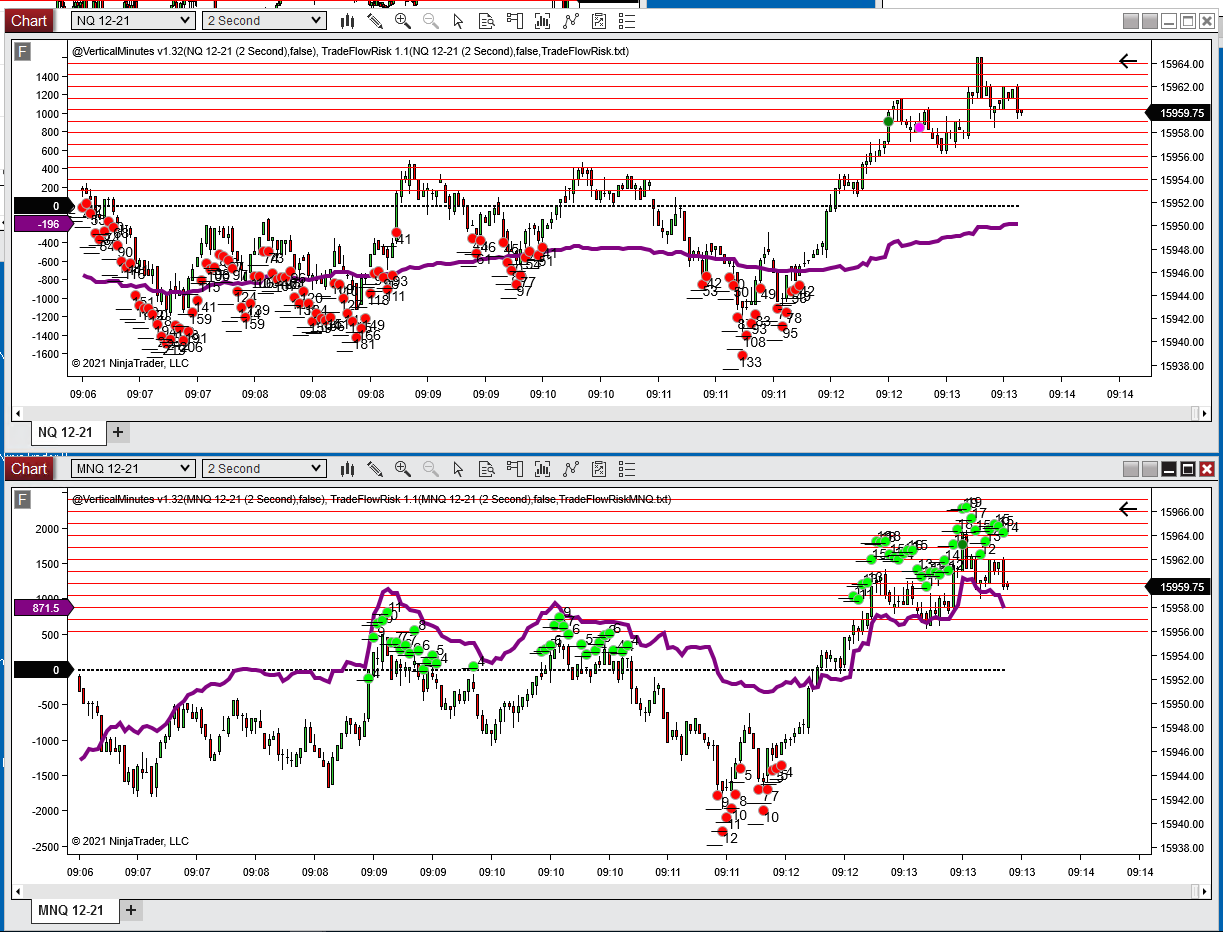Toggle first gray link button in MNQ window

tap(1131, 469)
